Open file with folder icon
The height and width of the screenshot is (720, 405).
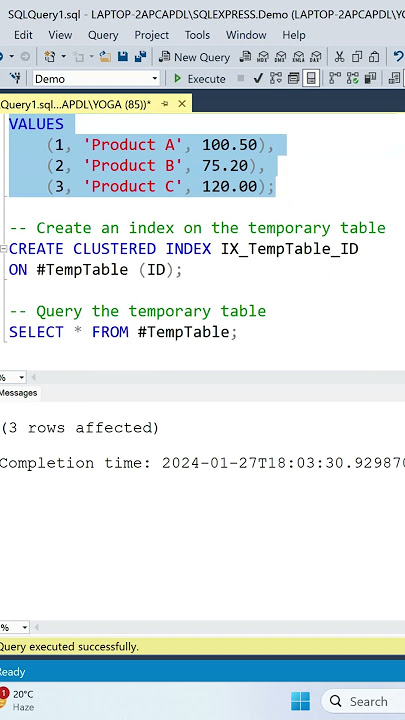click(105, 57)
